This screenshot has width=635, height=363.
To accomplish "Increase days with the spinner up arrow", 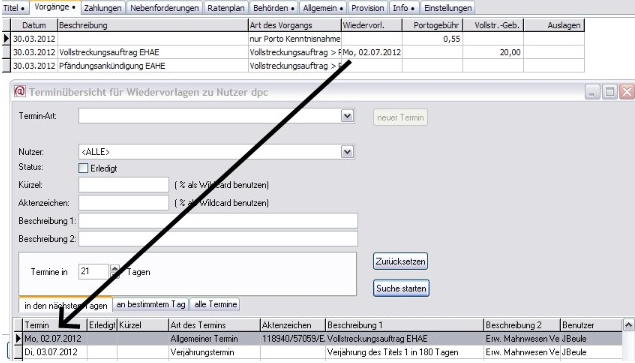I will point(115,268).
